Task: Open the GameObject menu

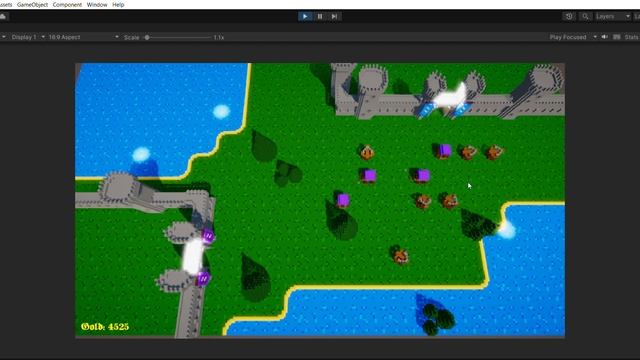Action: 32,4
